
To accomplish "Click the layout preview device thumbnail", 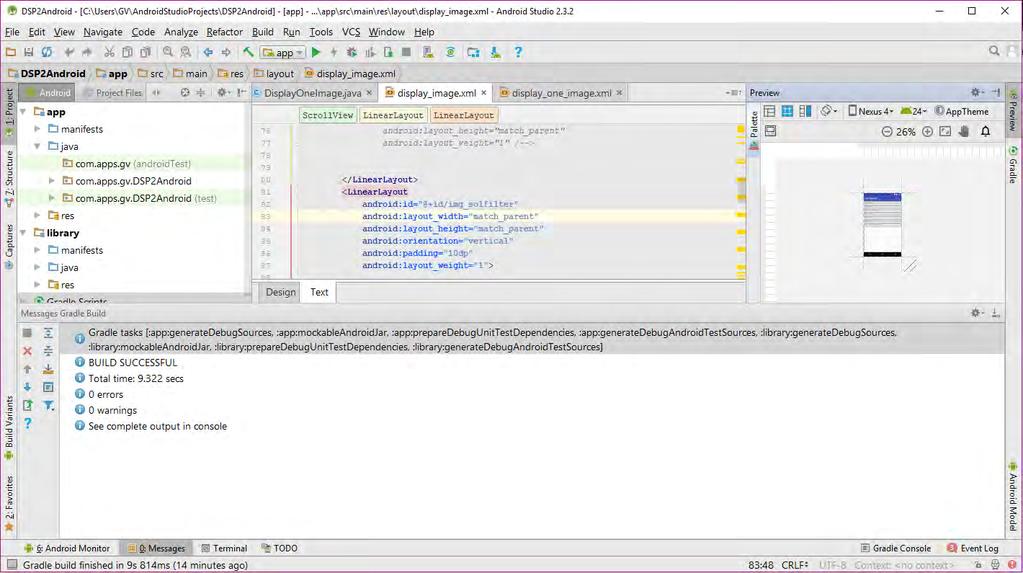I will tap(882, 225).
